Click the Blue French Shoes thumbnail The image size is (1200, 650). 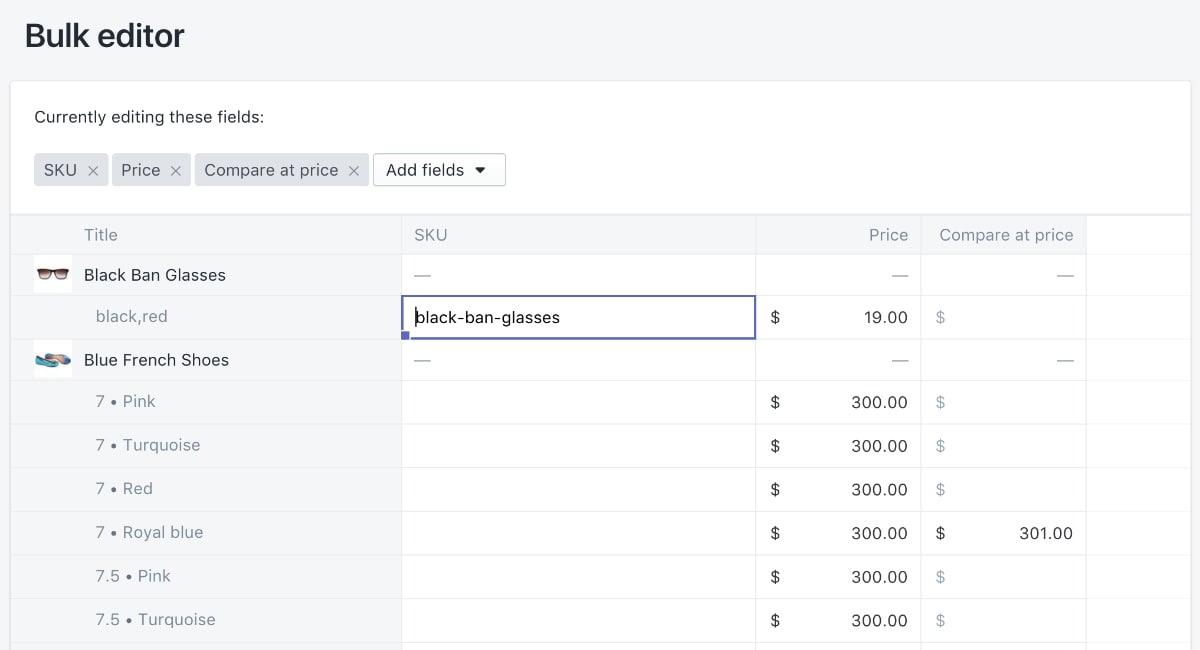pyautogui.click(x=53, y=359)
